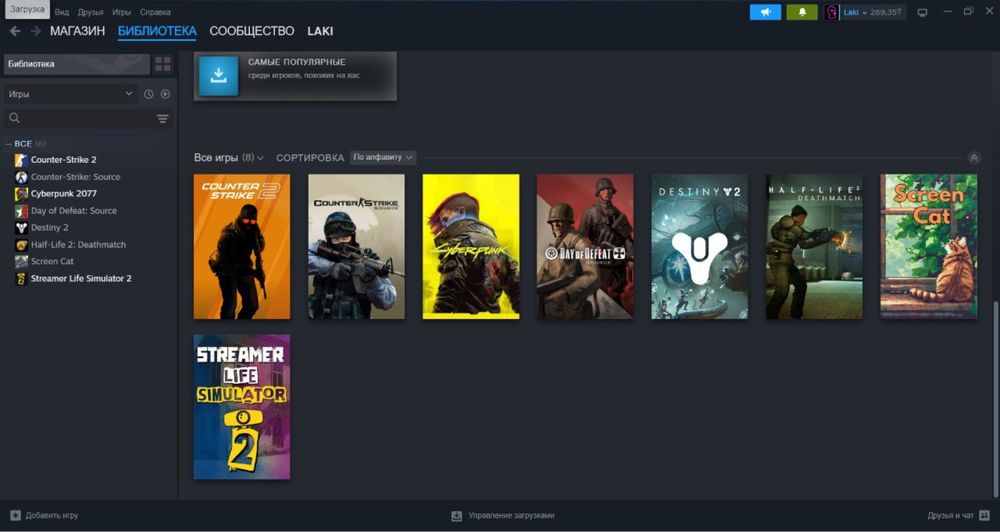Click the blue download icon for Самые популярные
This screenshot has width=1000, height=532.
pos(219,76)
